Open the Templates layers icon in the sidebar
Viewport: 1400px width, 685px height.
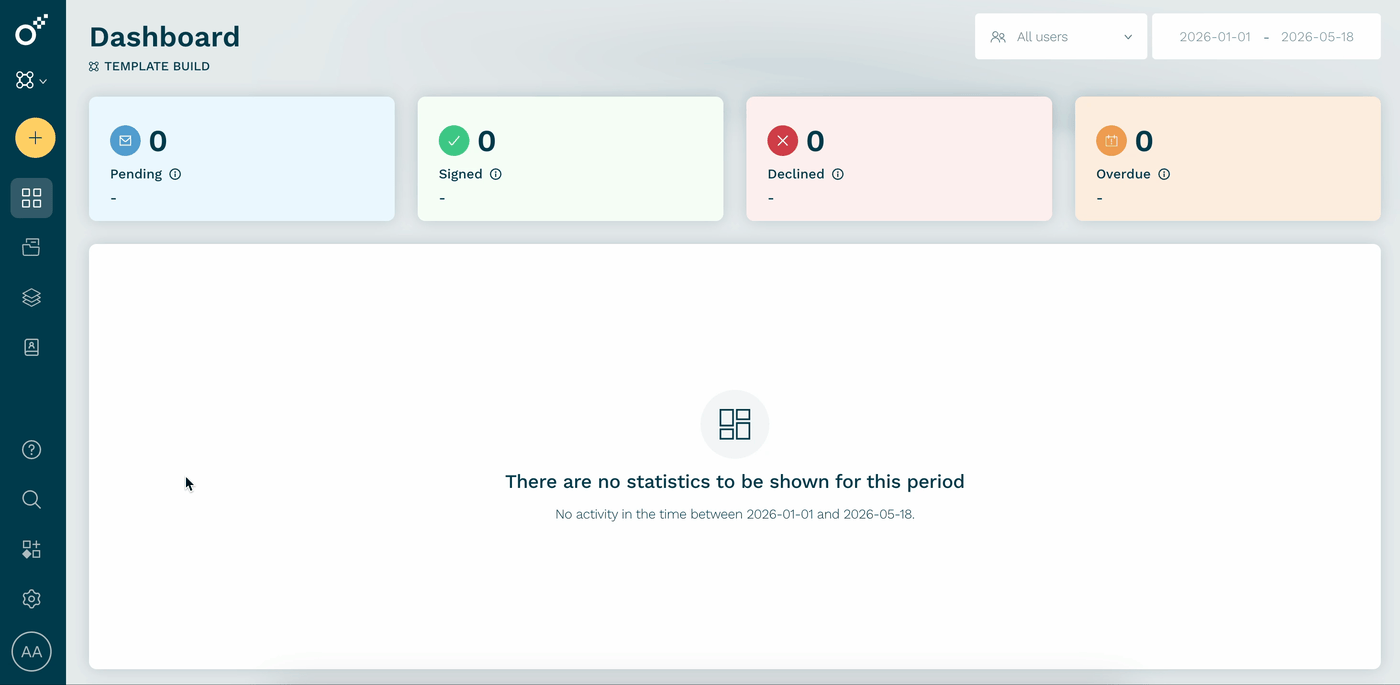tap(32, 297)
